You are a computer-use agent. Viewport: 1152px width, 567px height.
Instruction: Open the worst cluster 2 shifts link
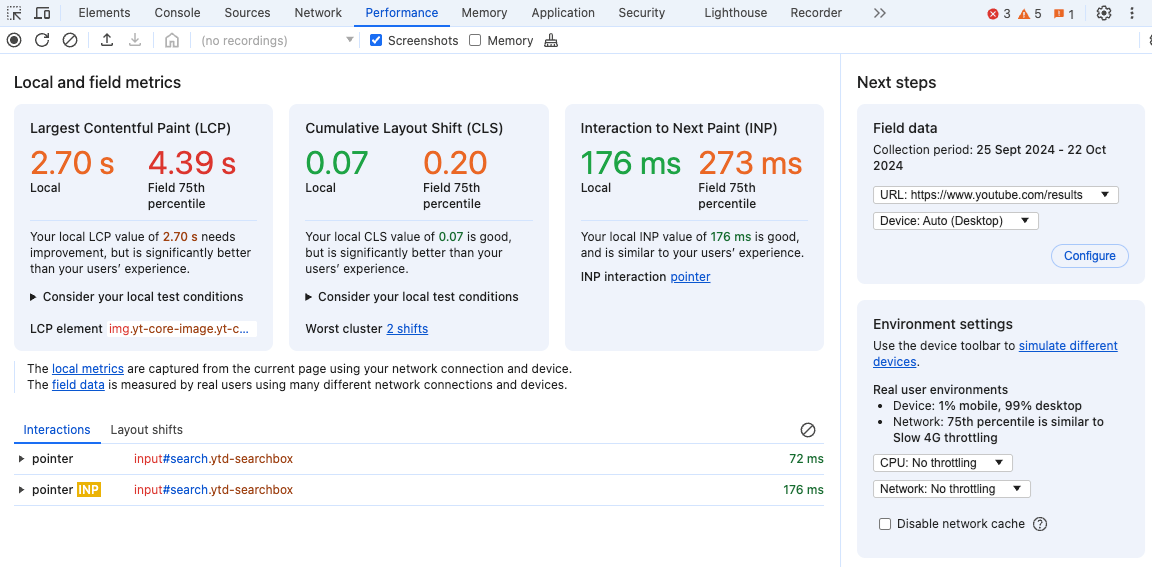tap(407, 329)
